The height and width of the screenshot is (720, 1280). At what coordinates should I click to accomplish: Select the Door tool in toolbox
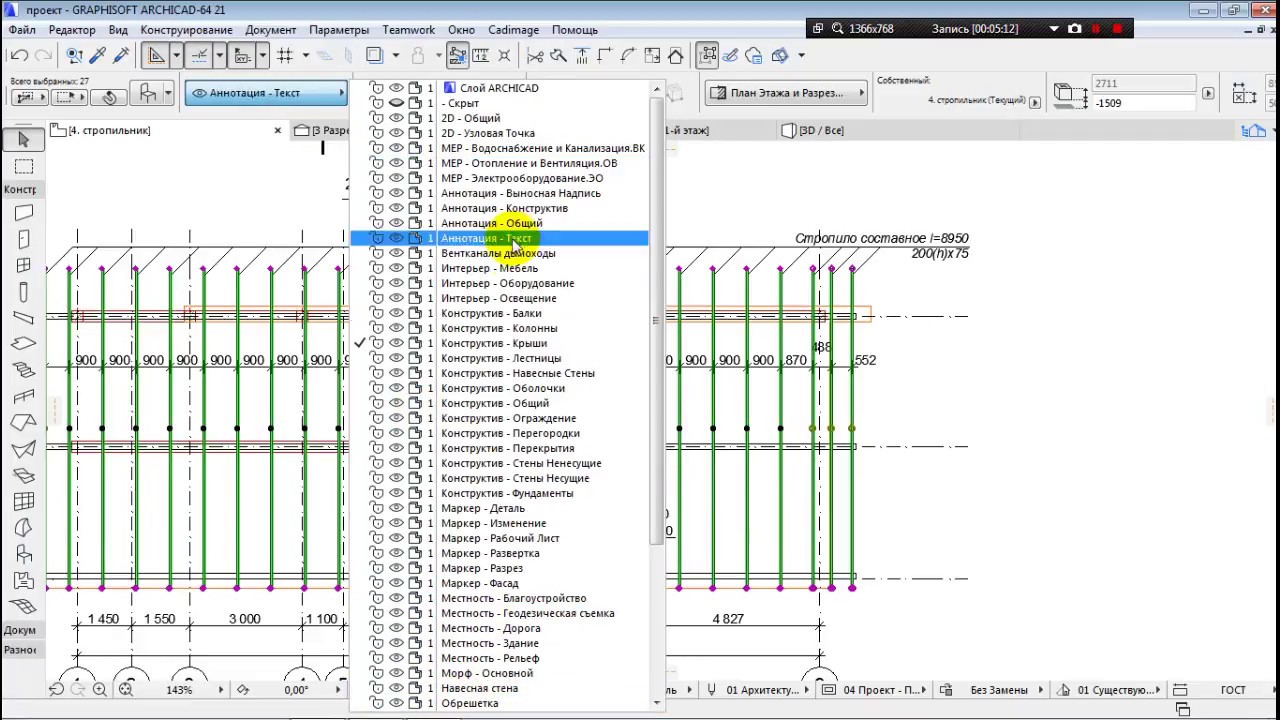24,239
